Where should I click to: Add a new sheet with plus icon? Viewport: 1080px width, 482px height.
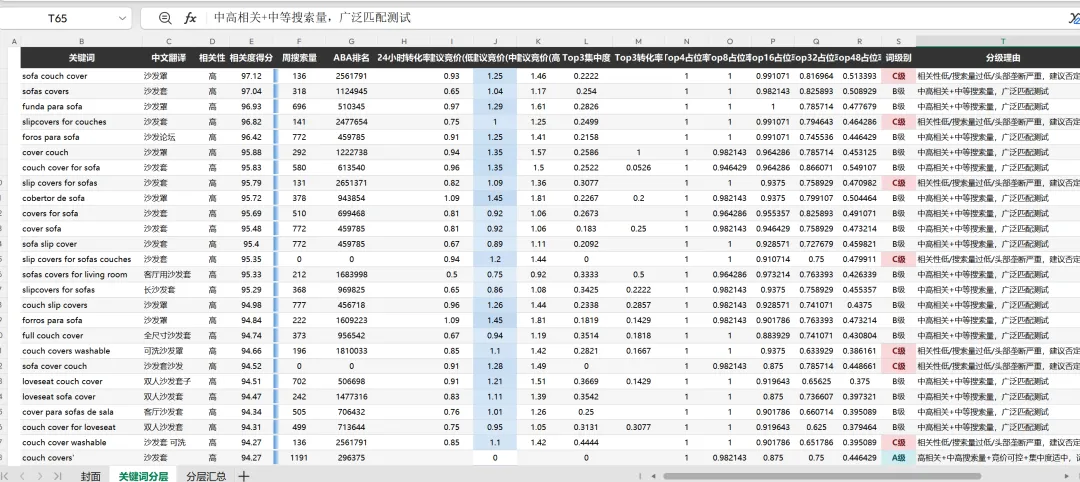click(243, 476)
